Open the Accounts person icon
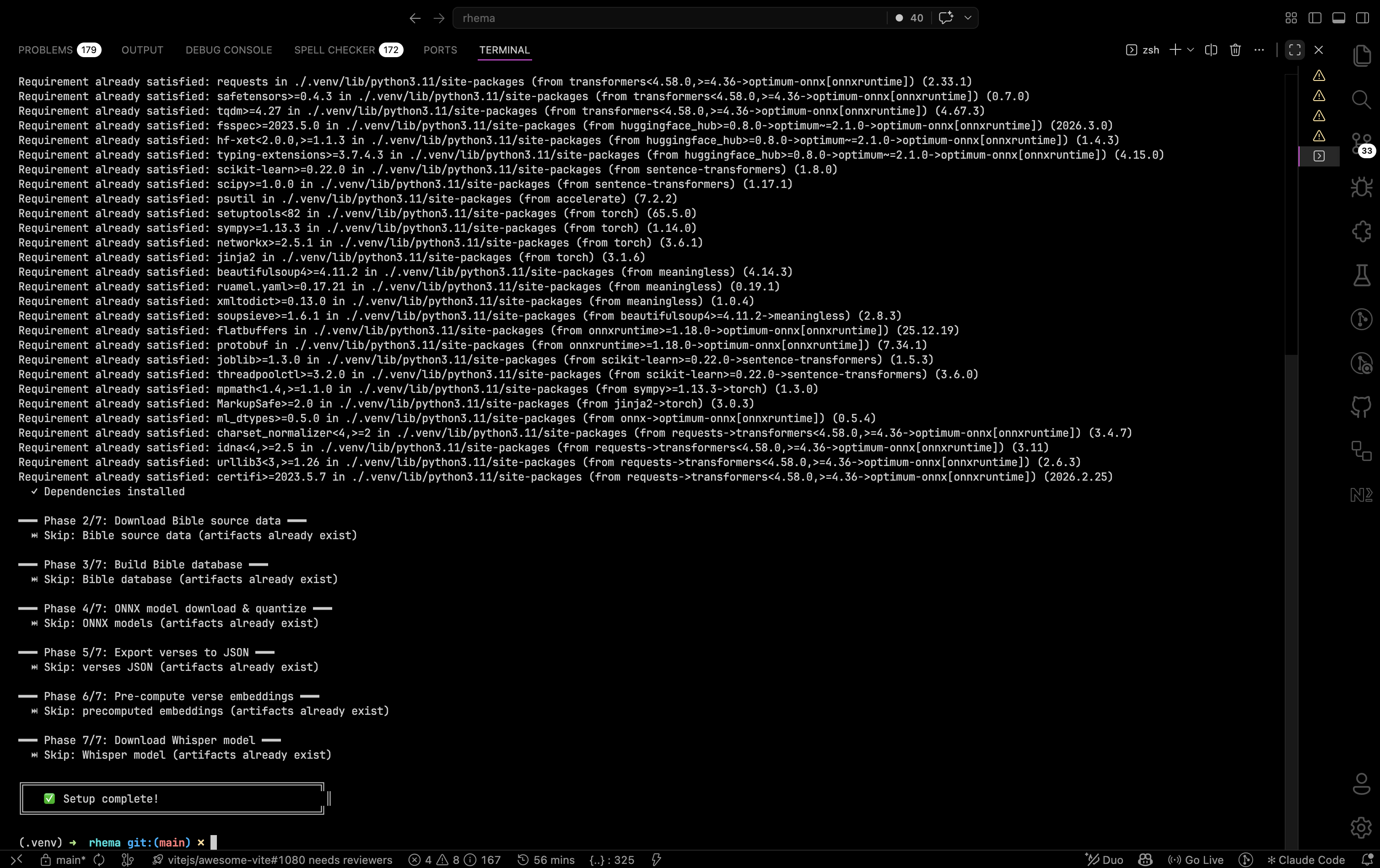 (1362, 784)
